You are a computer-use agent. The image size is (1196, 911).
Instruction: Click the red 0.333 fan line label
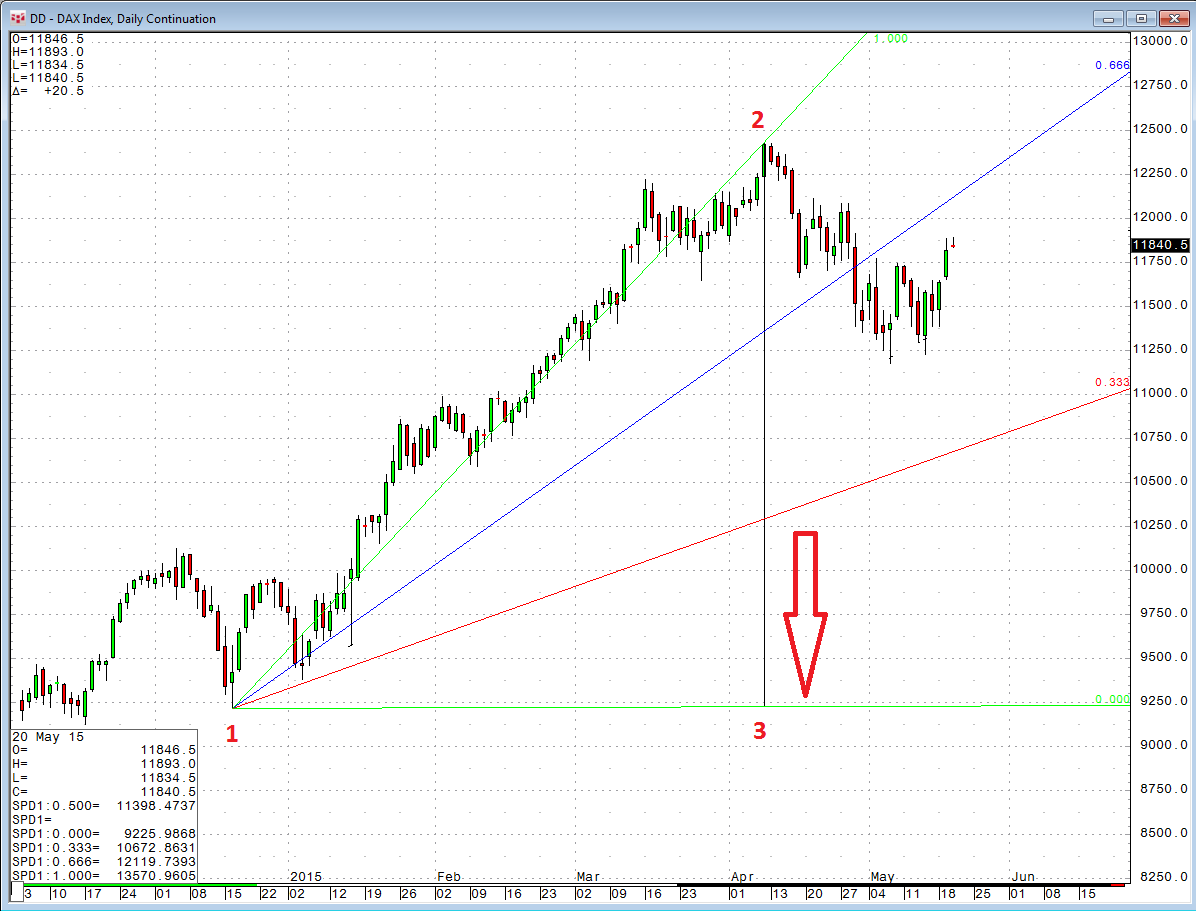1111,382
